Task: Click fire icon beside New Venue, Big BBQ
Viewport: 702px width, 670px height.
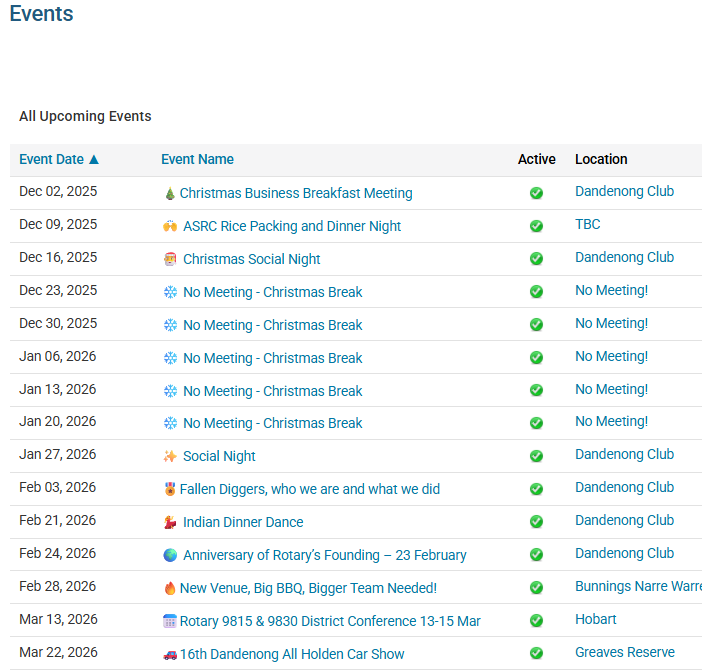Action: pyautogui.click(x=170, y=588)
